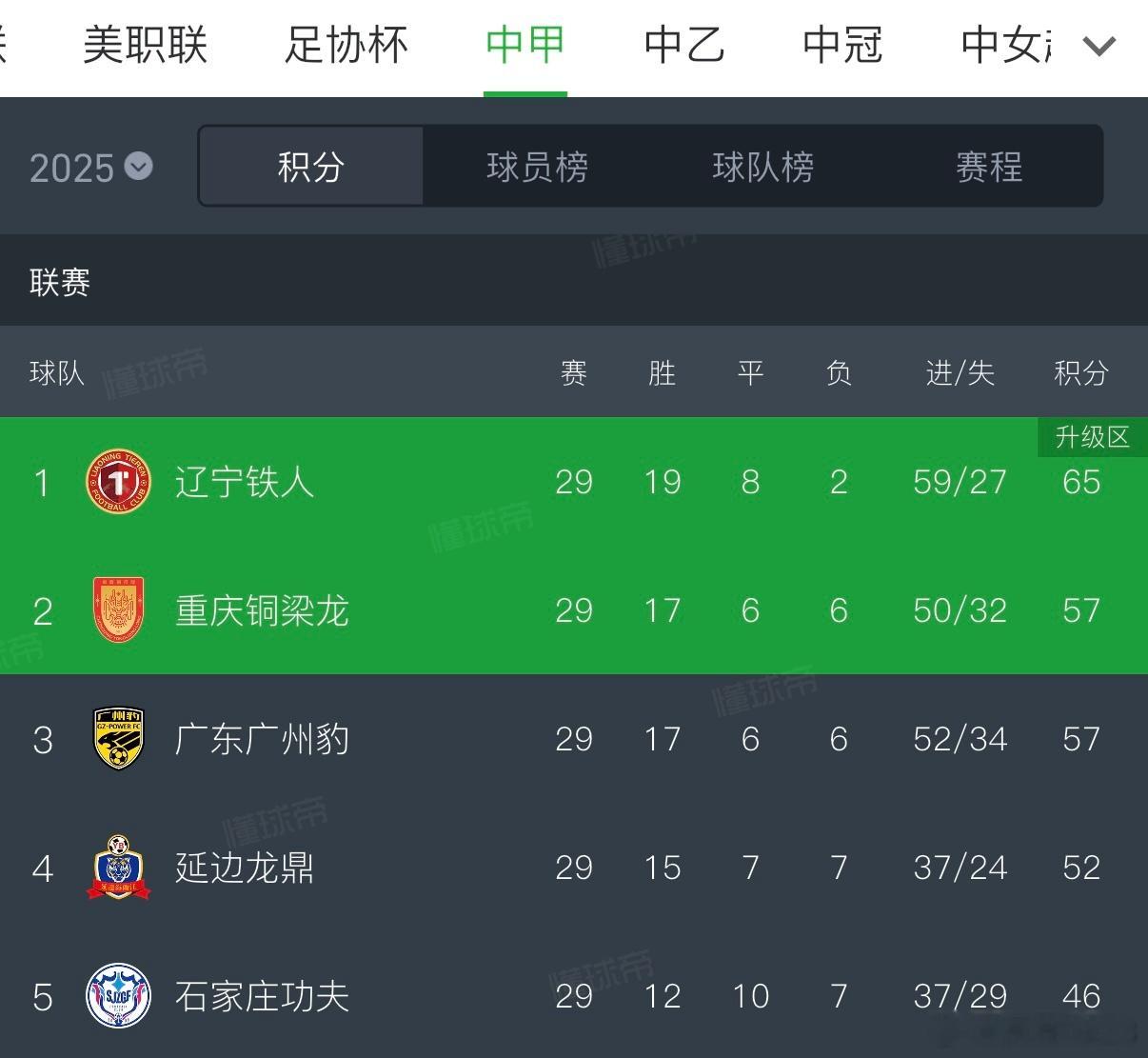Click the Shijiazhuang Gongfu club emblem

coord(118,996)
